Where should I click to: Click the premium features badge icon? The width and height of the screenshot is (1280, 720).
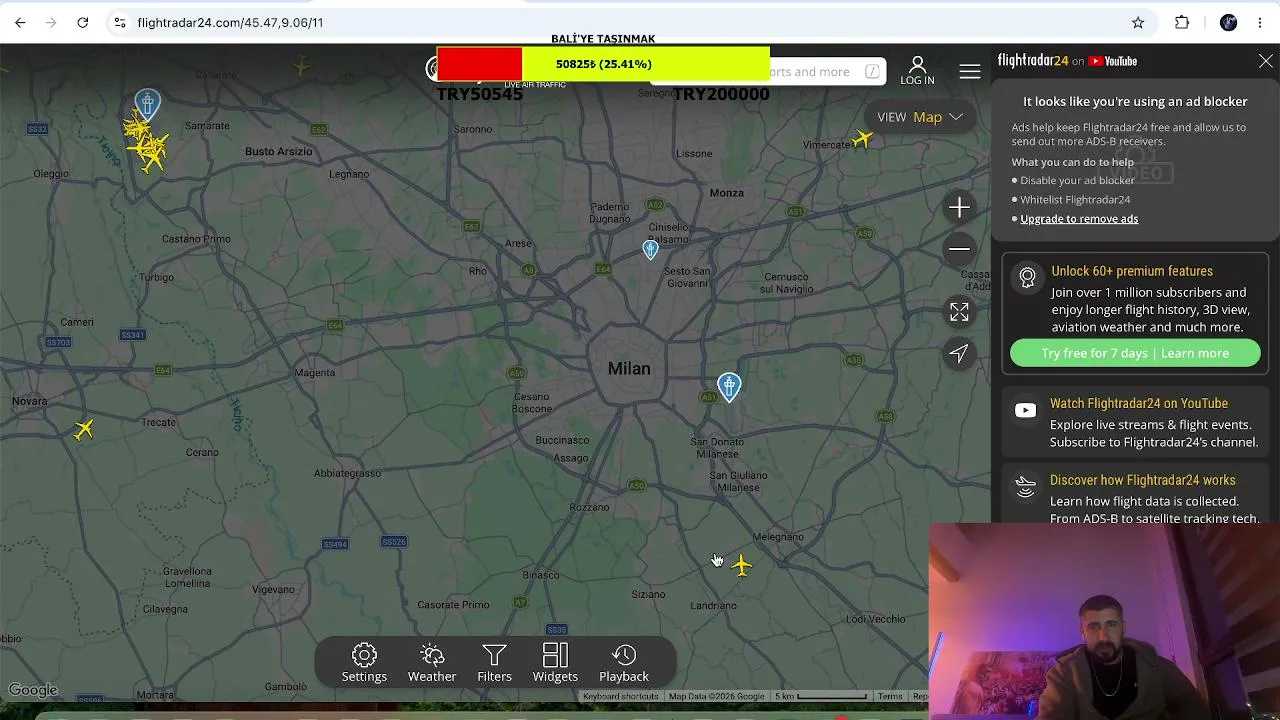pos(1027,278)
